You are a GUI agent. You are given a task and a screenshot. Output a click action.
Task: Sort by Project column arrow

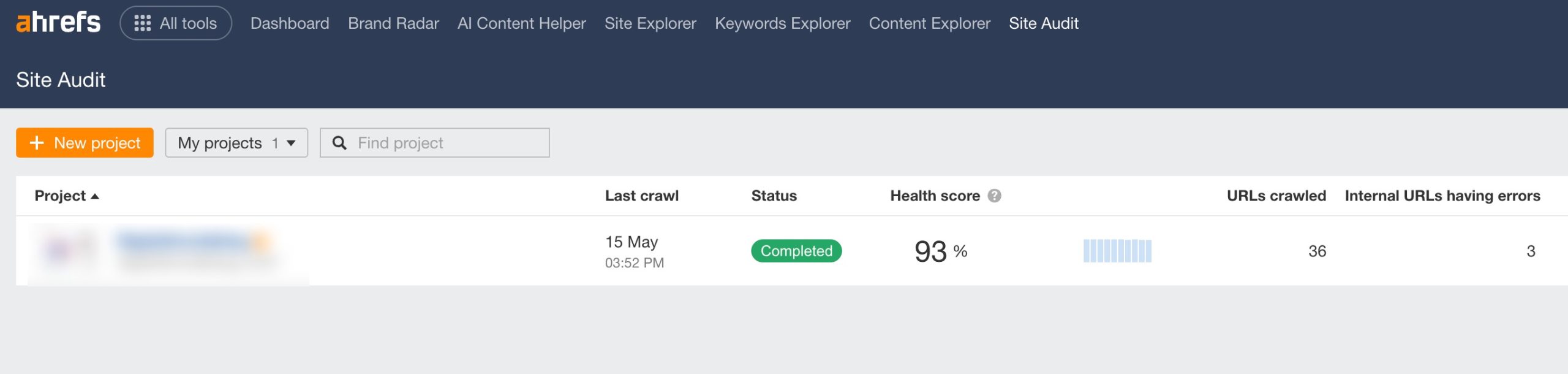[x=95, y=196]
